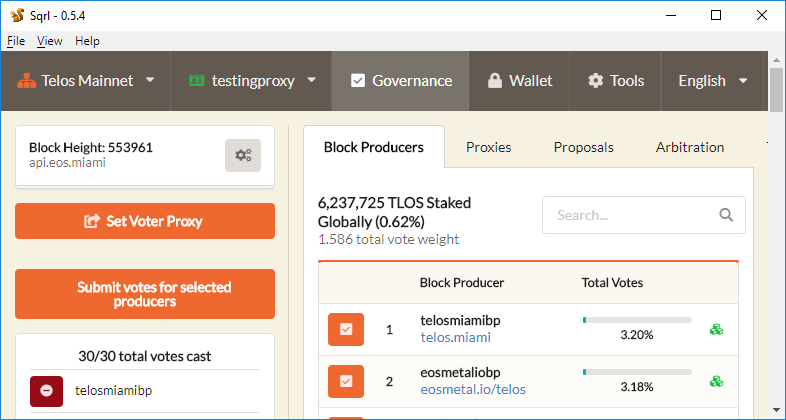Click Total Votes column header
786x420 pixels.
click(x=612, y=283)
